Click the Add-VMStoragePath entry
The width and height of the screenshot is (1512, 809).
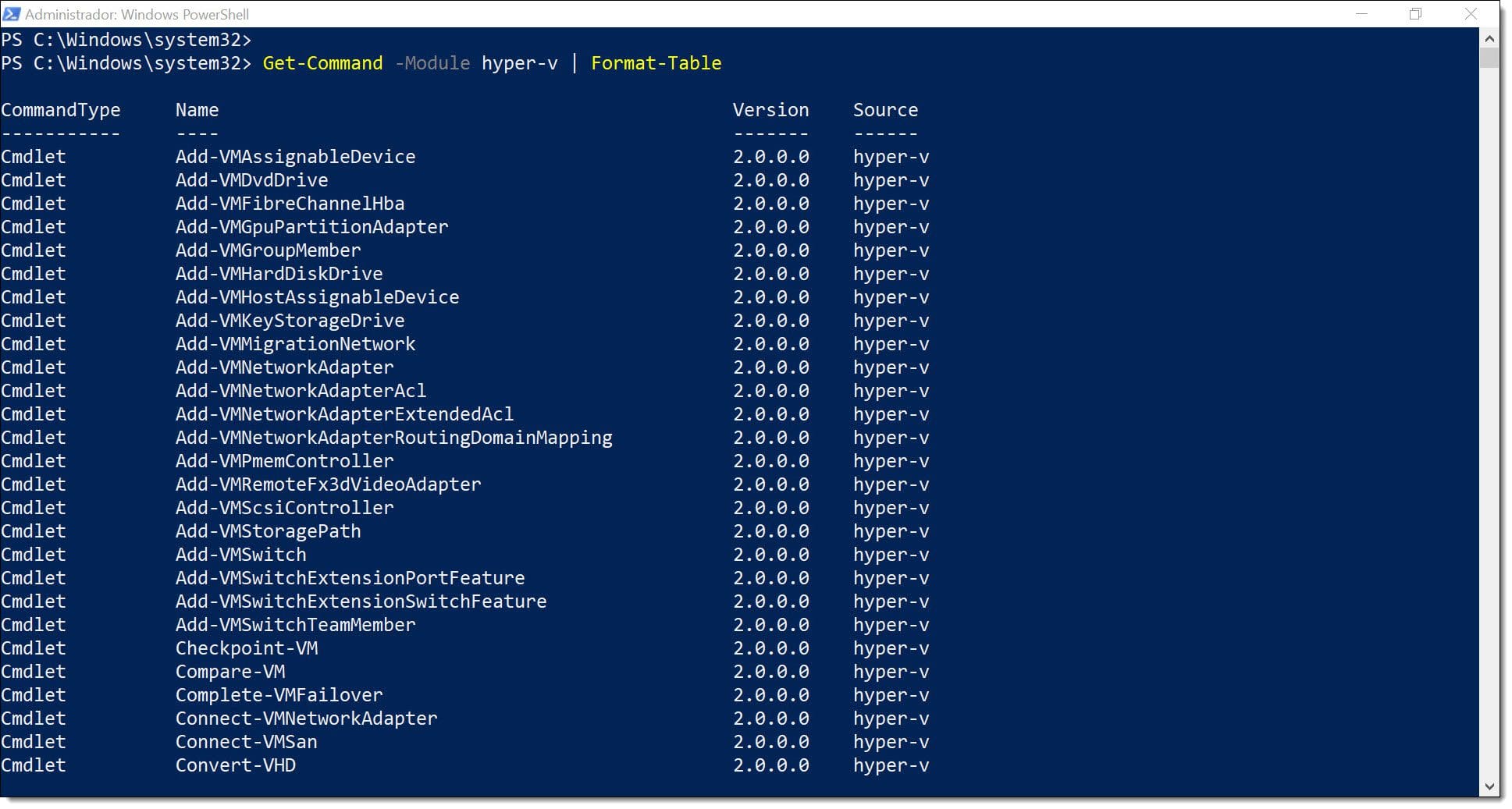(268, 531)
